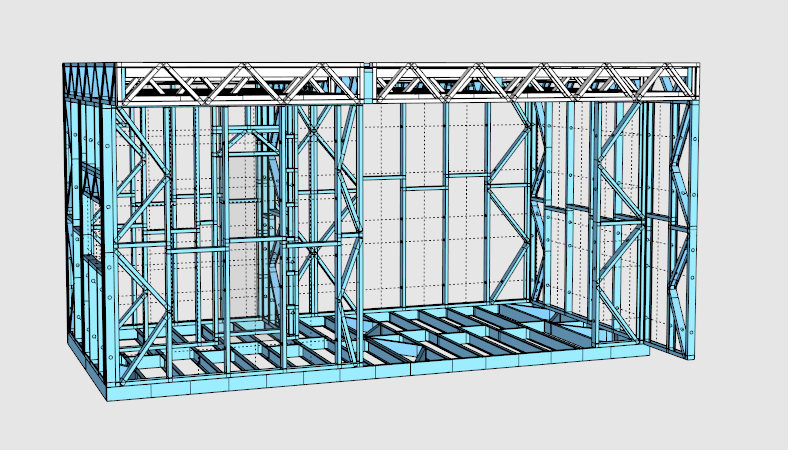Click the empty gray background above the model
The image size is (802, 469).
pos(400,30)
